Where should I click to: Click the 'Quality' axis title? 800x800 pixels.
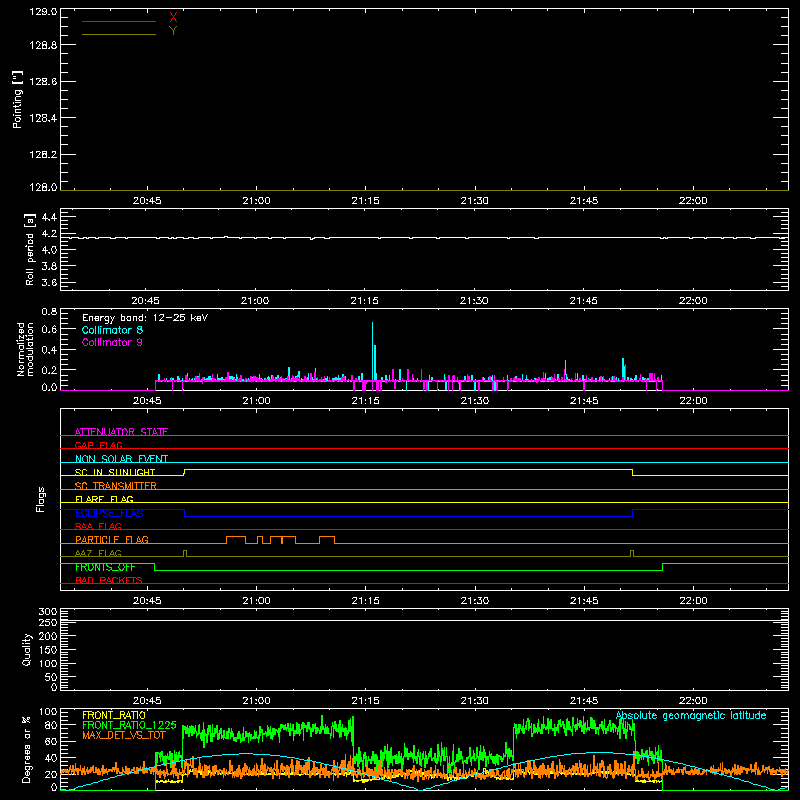[x=27, y=649]
